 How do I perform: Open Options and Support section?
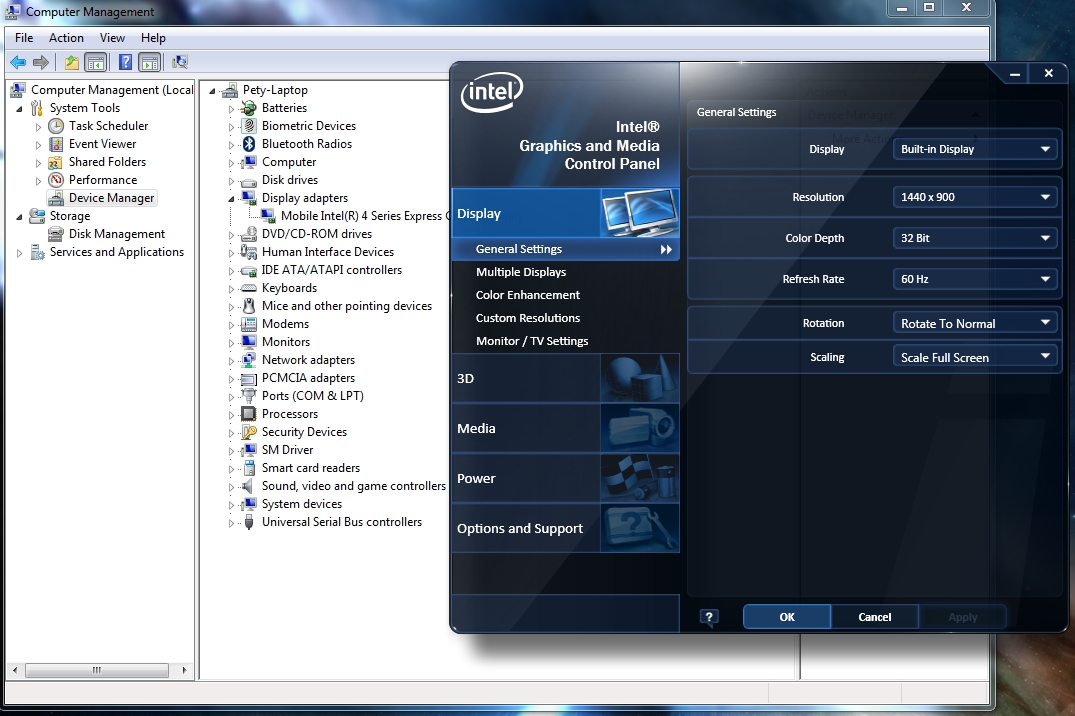click(566, 528)
